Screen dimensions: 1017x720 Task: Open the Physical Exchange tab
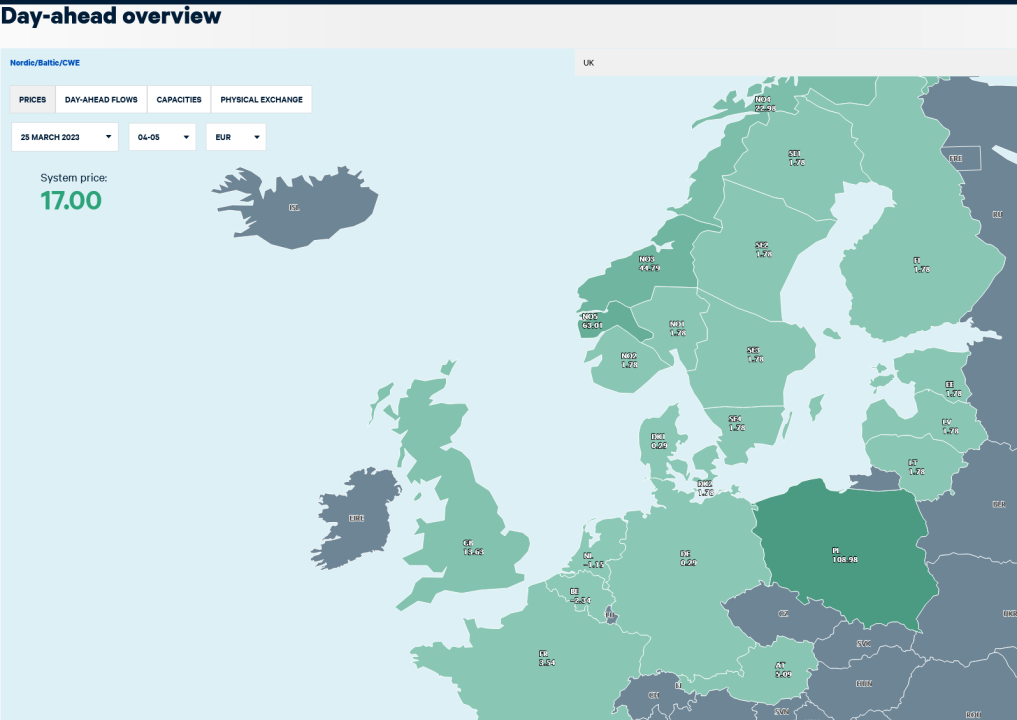[261, 99]
